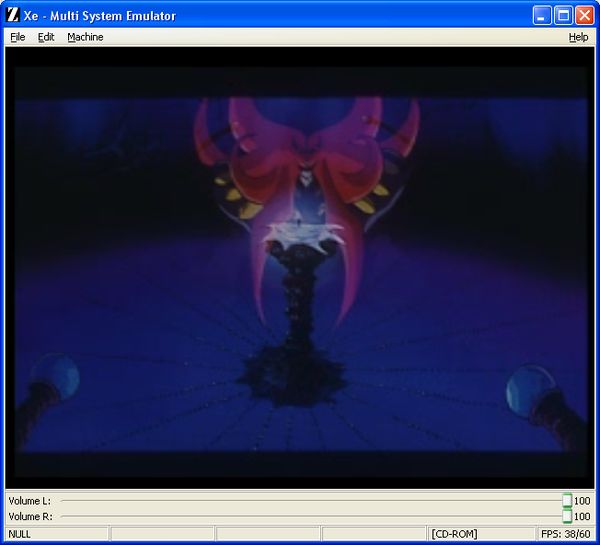Click the NULL status bar entry
600x545 pixels.
[57, 534]
